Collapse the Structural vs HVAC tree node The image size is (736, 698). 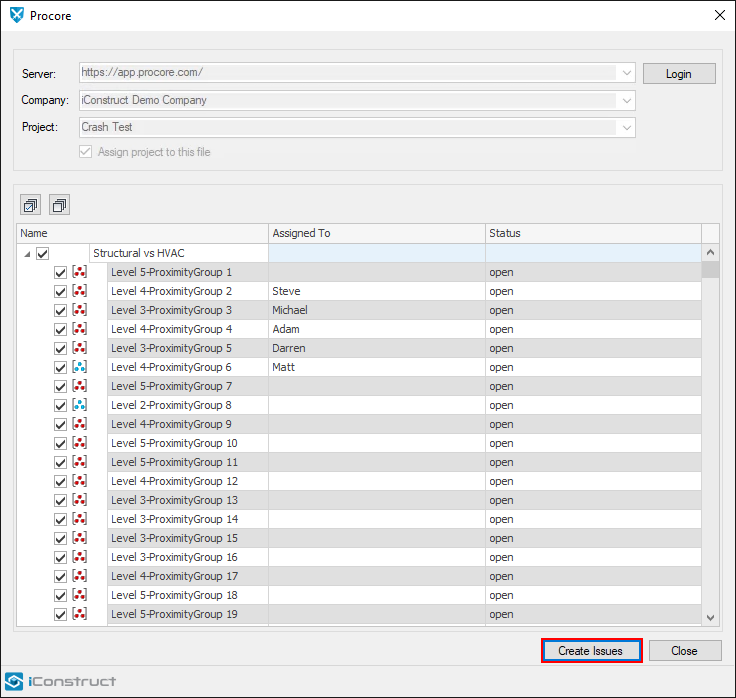click(27, 254)
